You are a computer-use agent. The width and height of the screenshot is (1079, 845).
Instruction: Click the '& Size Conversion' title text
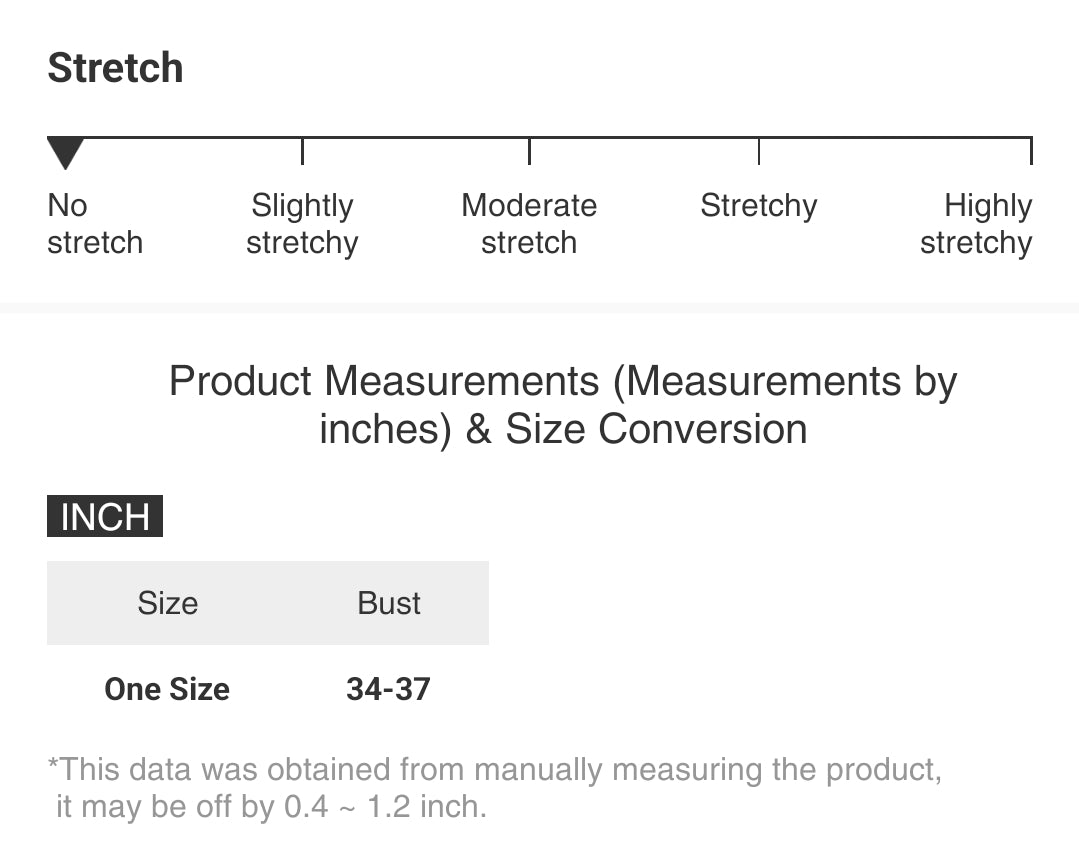[x=636, y=429]
